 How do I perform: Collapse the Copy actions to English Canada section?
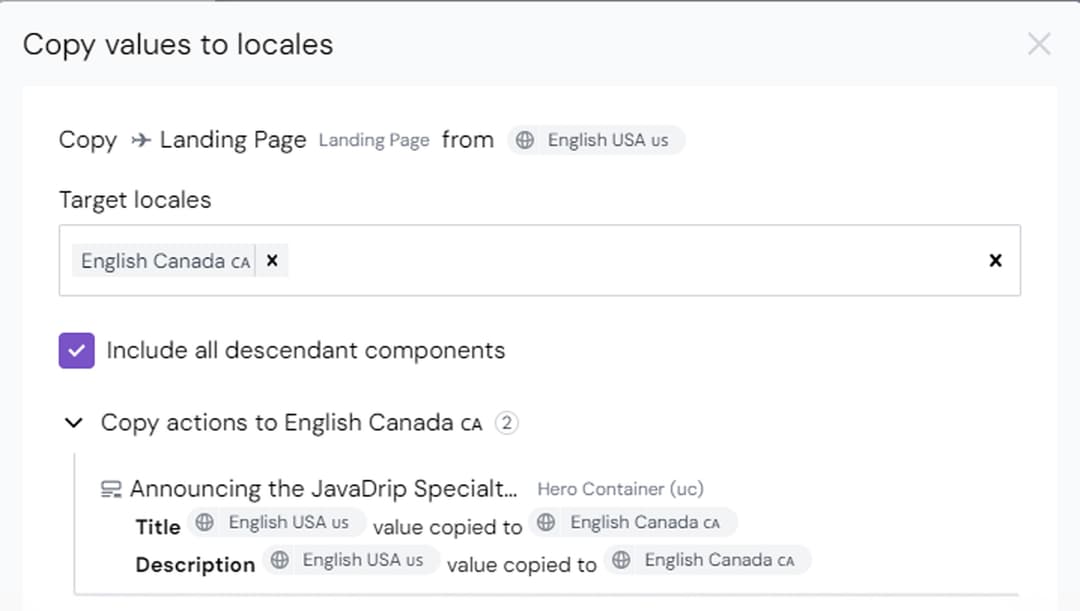coord(72,422)
